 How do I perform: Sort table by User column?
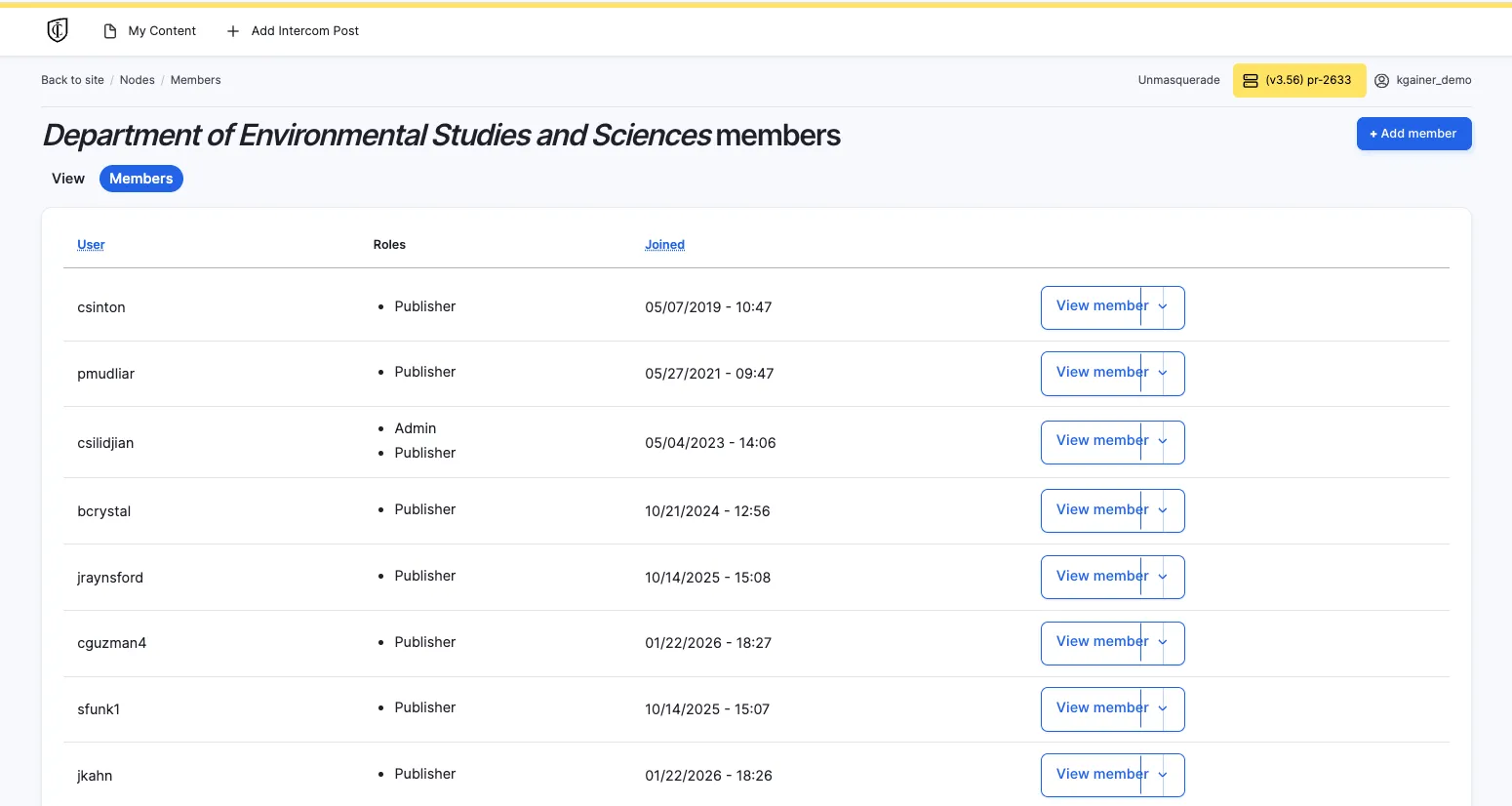pyautogui.click(x=91, y=245)
